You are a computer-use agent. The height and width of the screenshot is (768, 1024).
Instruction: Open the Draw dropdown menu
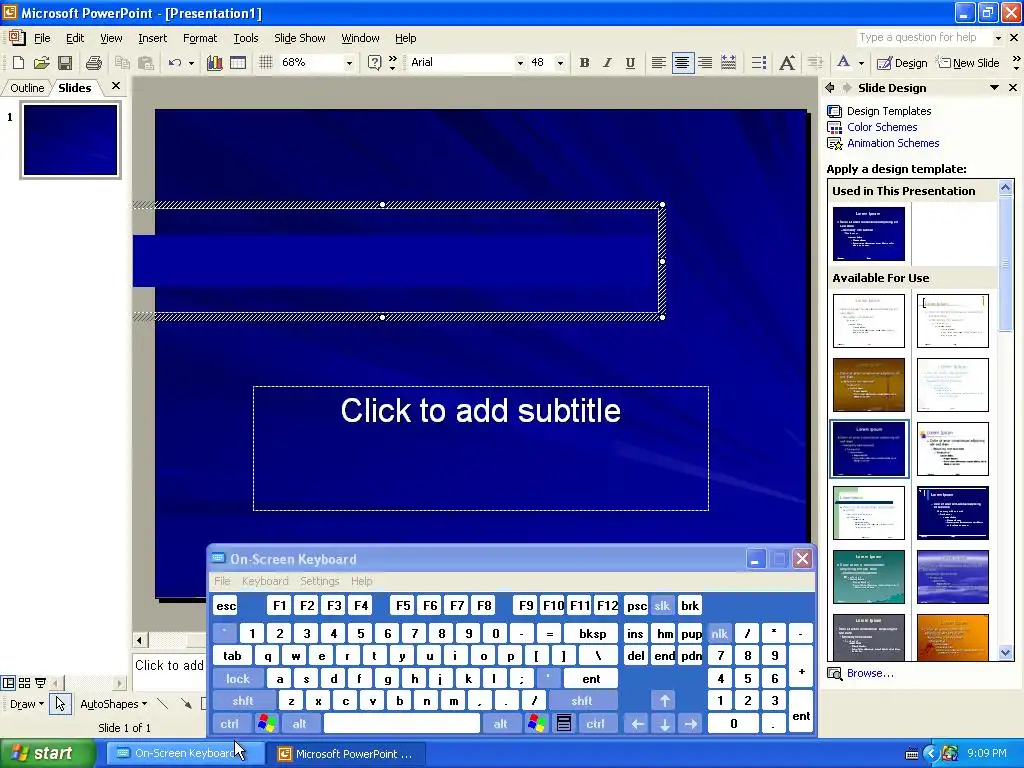27,704
